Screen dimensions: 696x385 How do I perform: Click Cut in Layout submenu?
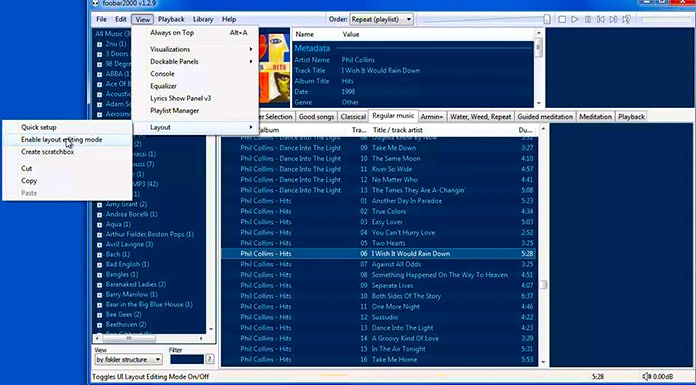(67, 168)
